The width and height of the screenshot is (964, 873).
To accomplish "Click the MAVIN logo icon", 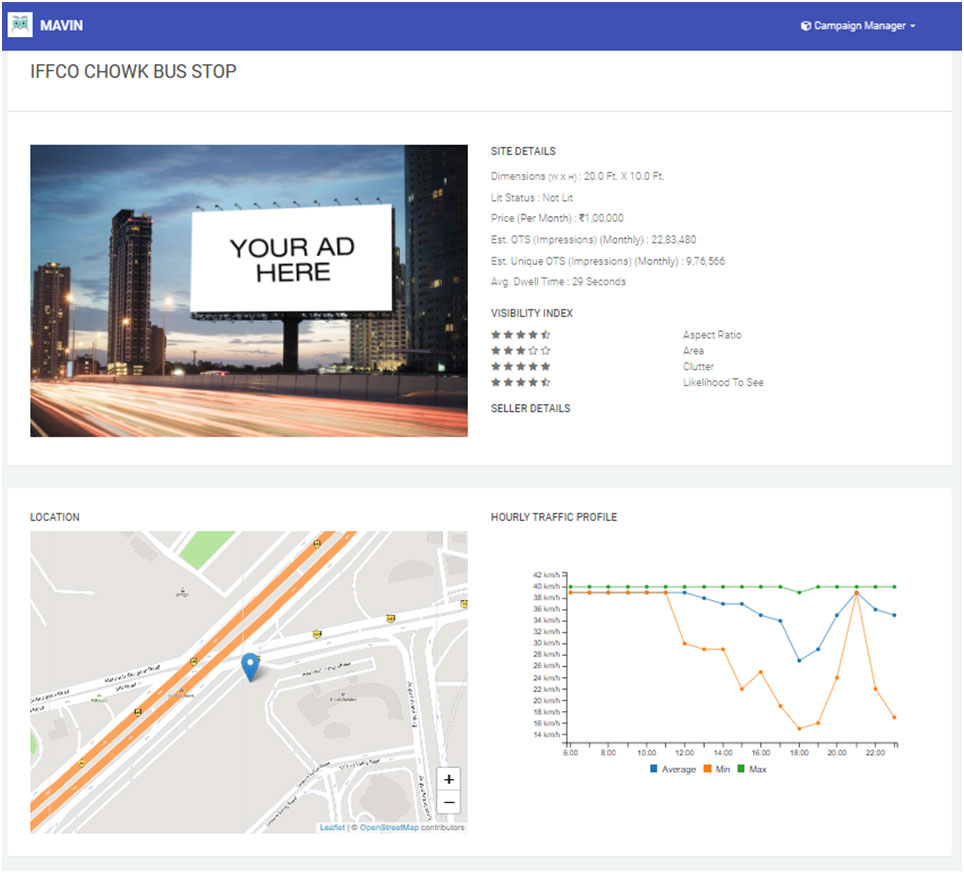I will [x=20, y=25].
